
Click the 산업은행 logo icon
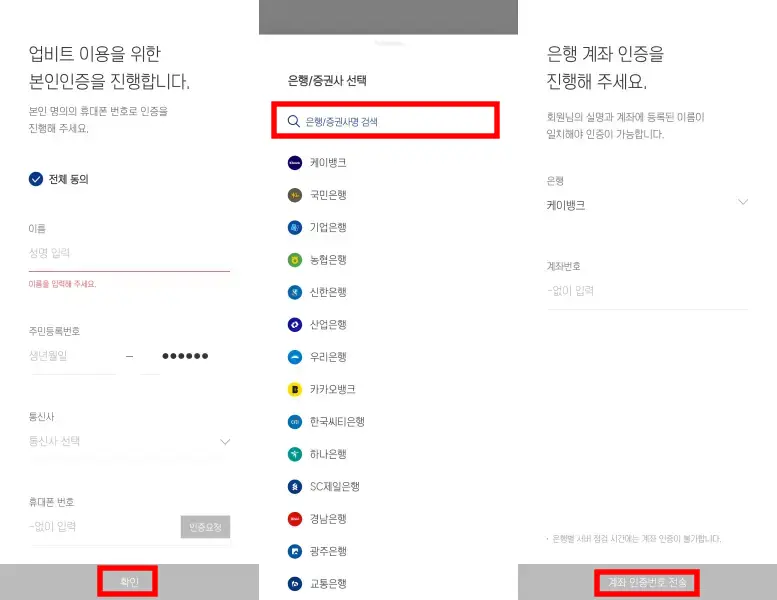(295, 325)
